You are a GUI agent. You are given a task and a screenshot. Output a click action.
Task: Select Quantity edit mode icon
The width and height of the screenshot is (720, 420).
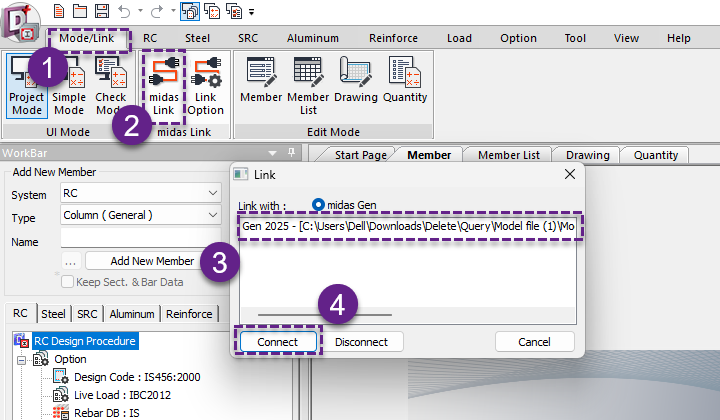pyautogui.click(x=405, y=80)
